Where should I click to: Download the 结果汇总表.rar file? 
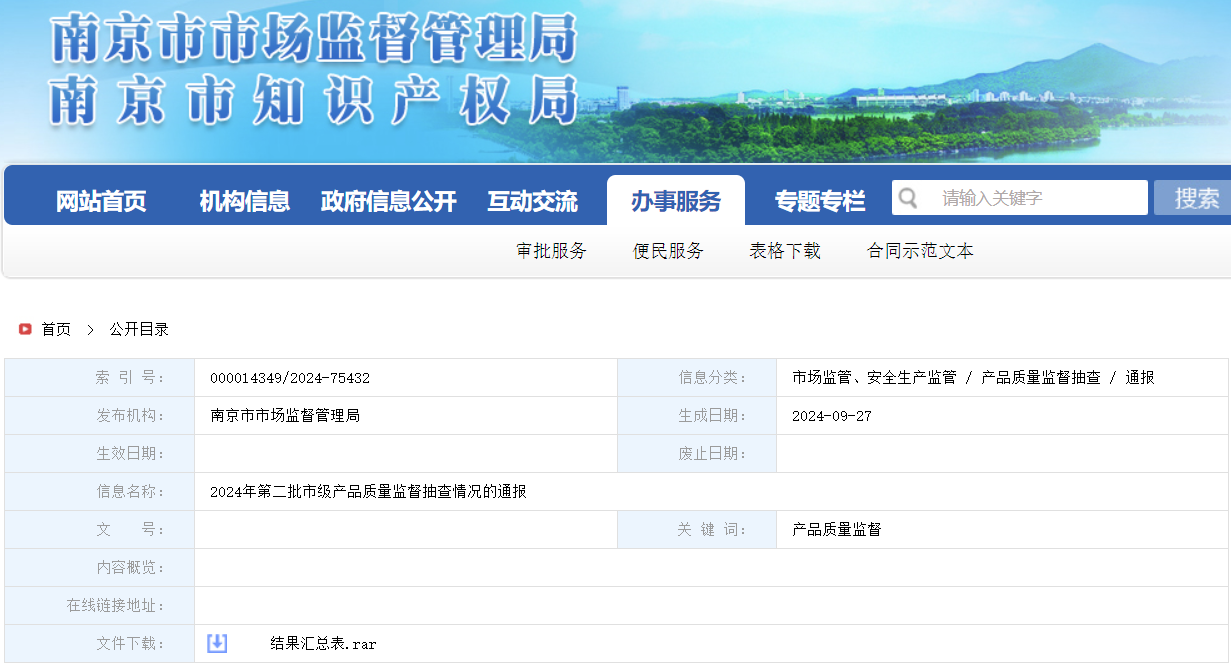[323, 644]
